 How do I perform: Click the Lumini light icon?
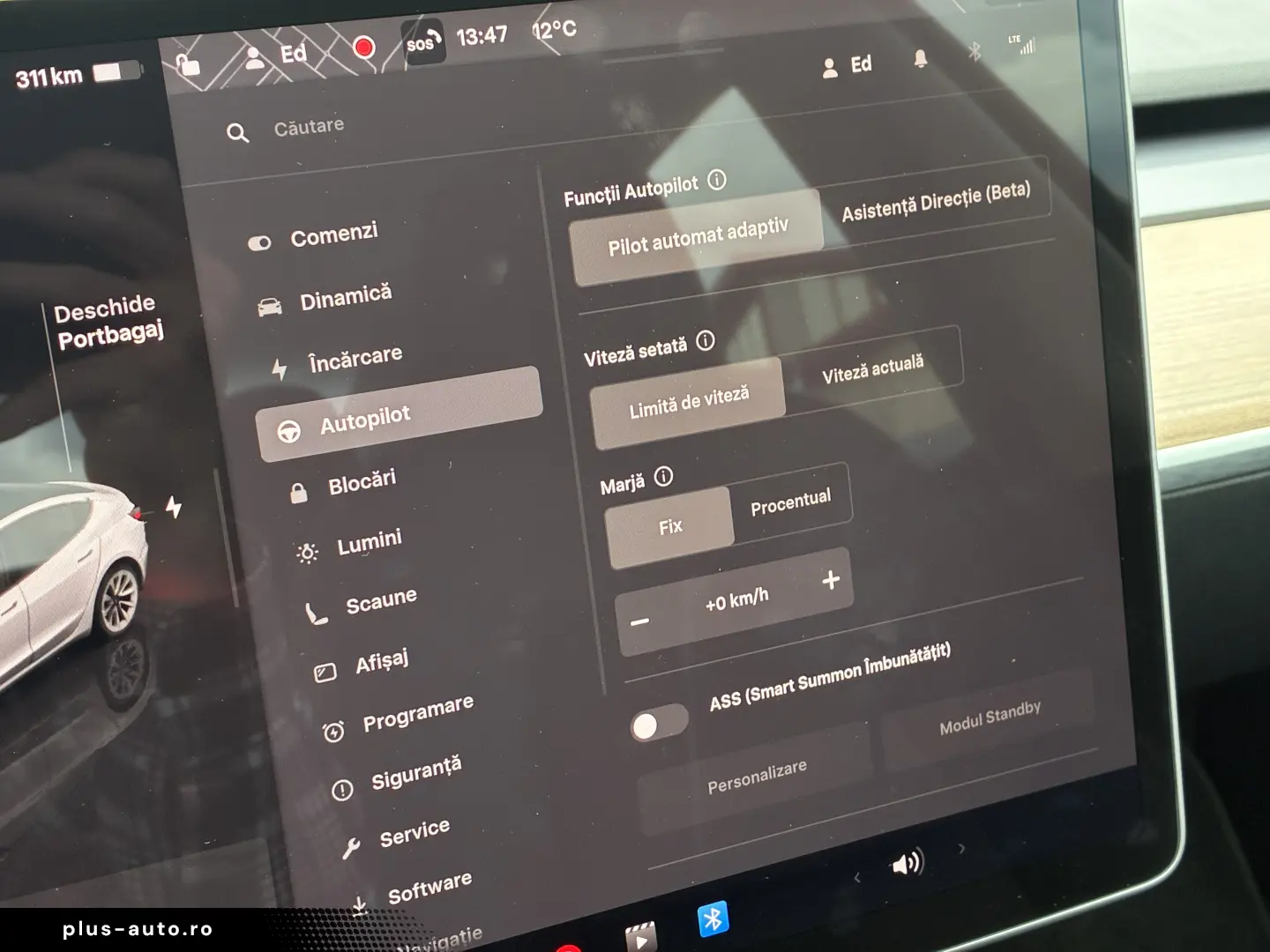click(305, 553)
